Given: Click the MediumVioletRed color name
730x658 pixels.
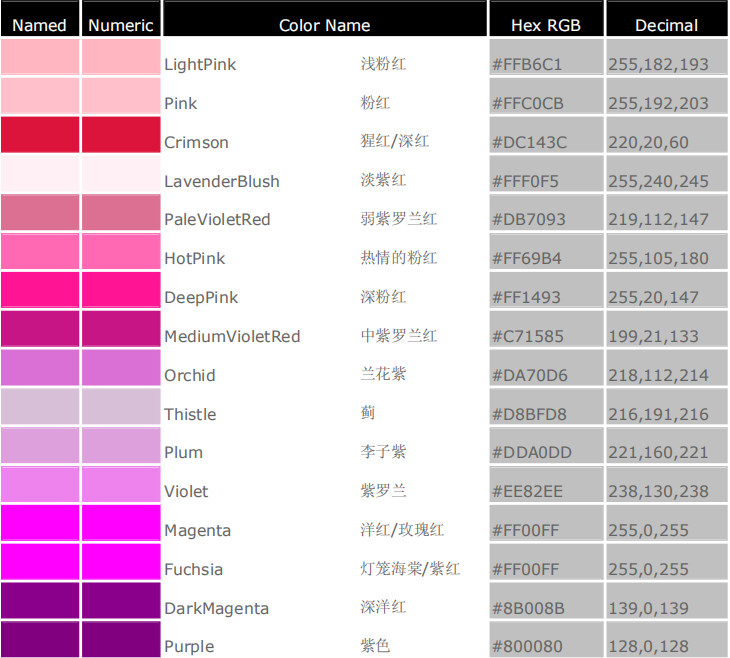Looking at the screenshot, I should 232,336.
